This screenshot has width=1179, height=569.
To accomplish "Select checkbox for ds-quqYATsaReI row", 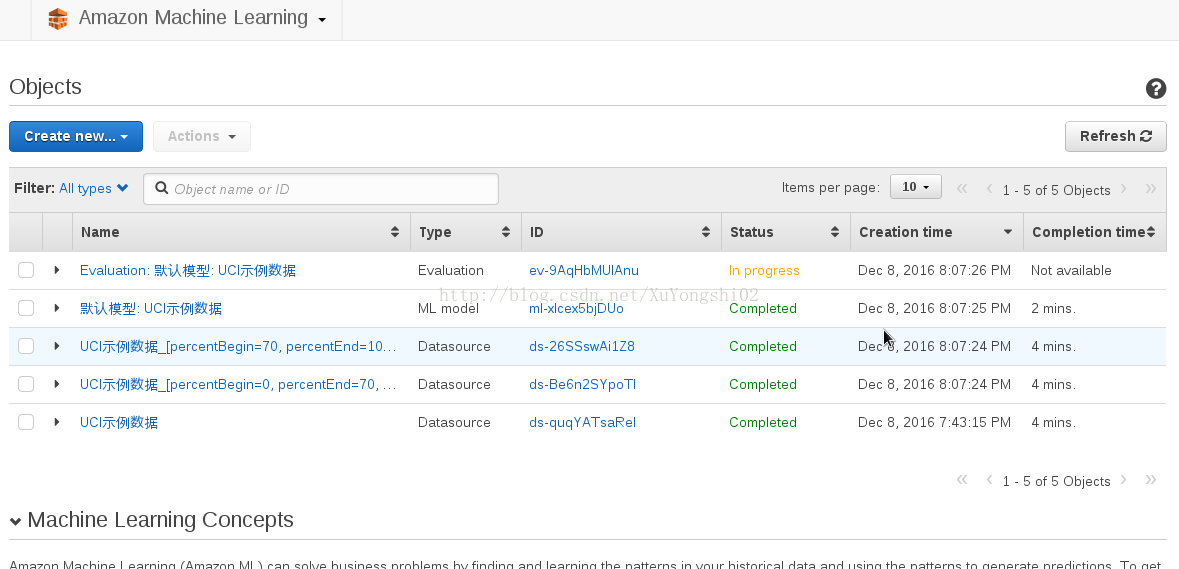I will pyautogui.click(x=26, y=422).
